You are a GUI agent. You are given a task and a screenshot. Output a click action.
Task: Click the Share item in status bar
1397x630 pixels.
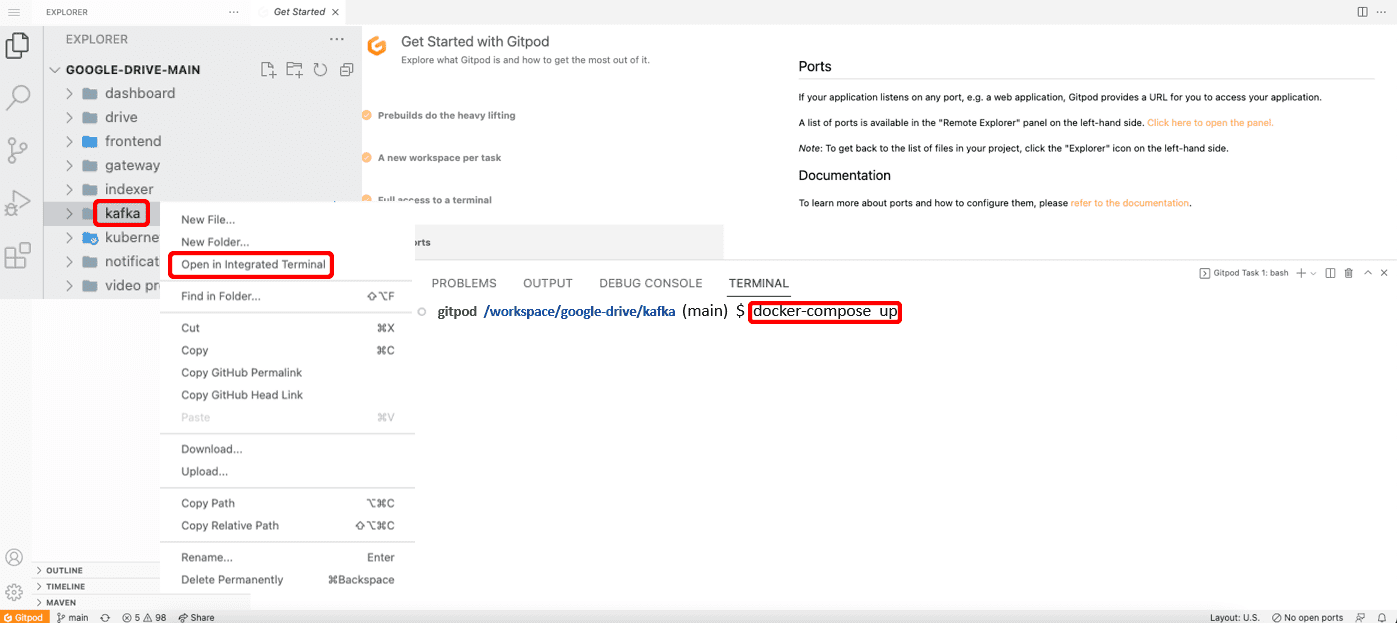coord(196,618)
